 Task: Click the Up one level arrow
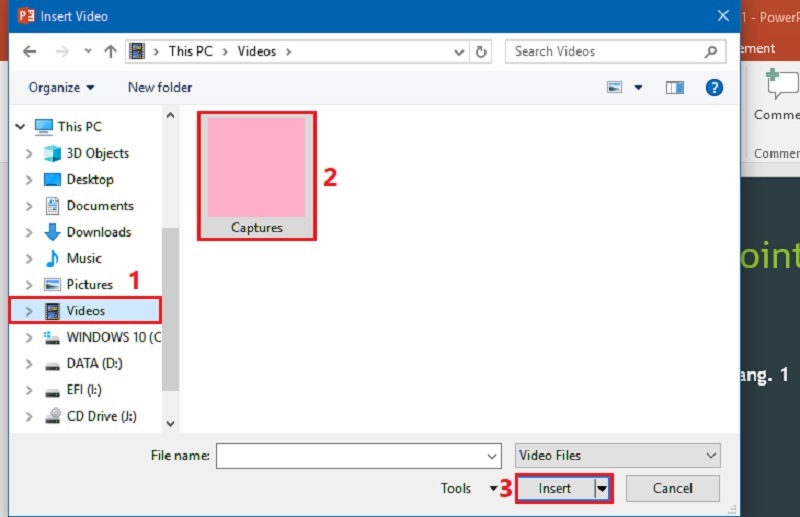pos(108,51)
